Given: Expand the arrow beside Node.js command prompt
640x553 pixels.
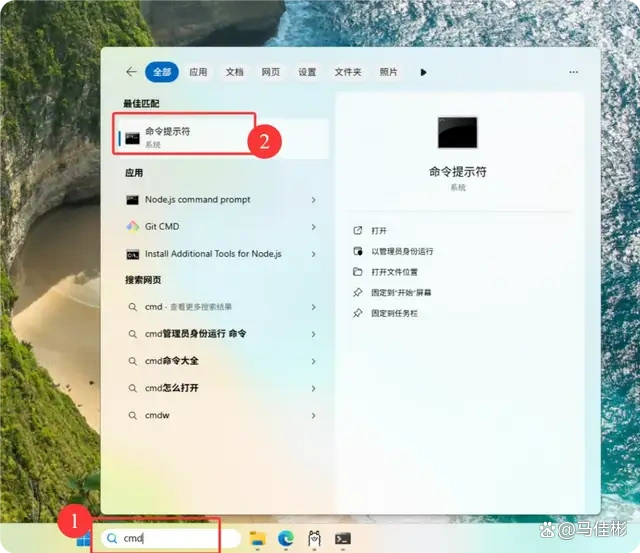Looking at the screenshot, I should 313,200.
